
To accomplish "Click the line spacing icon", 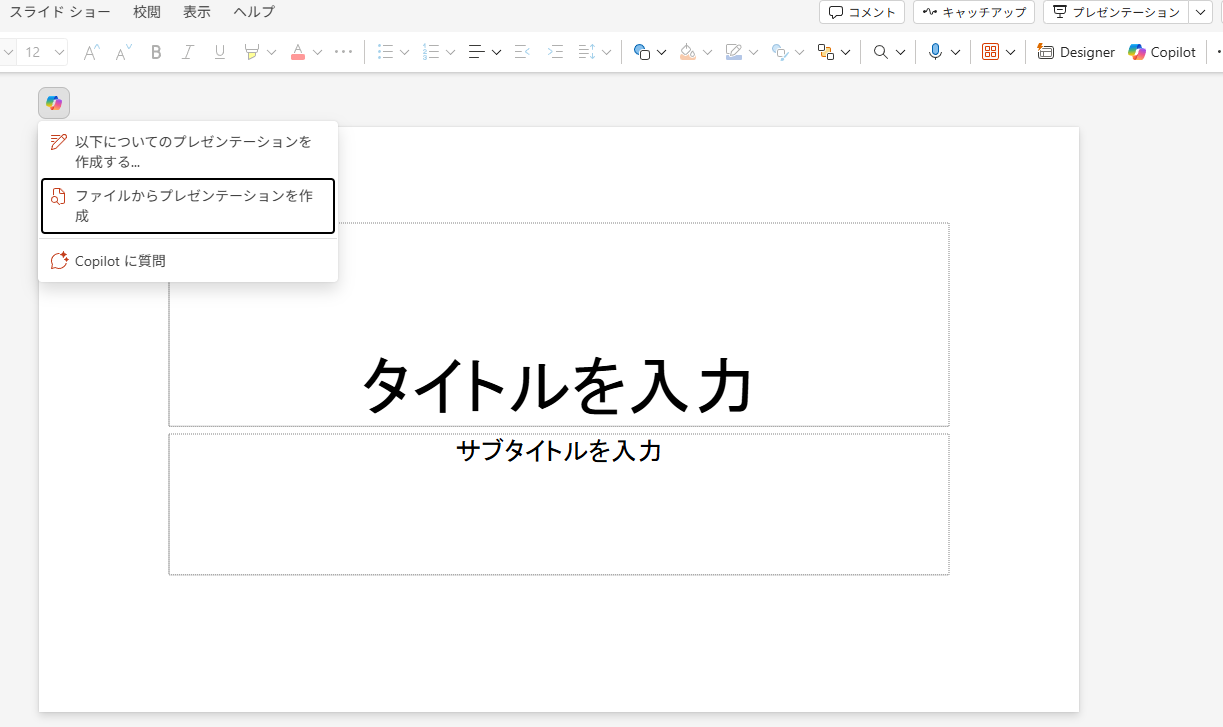I will pos(586,52).
